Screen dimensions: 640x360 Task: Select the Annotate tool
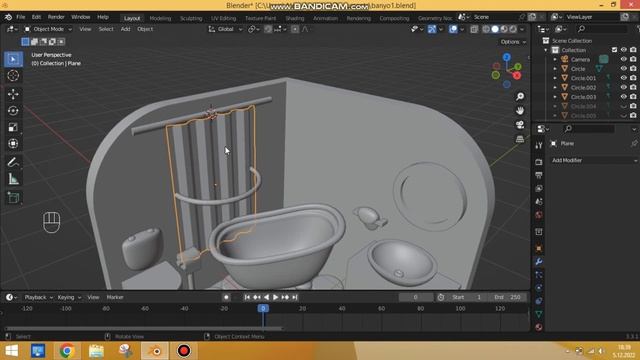pyautogui.click(x=13, y=162)
